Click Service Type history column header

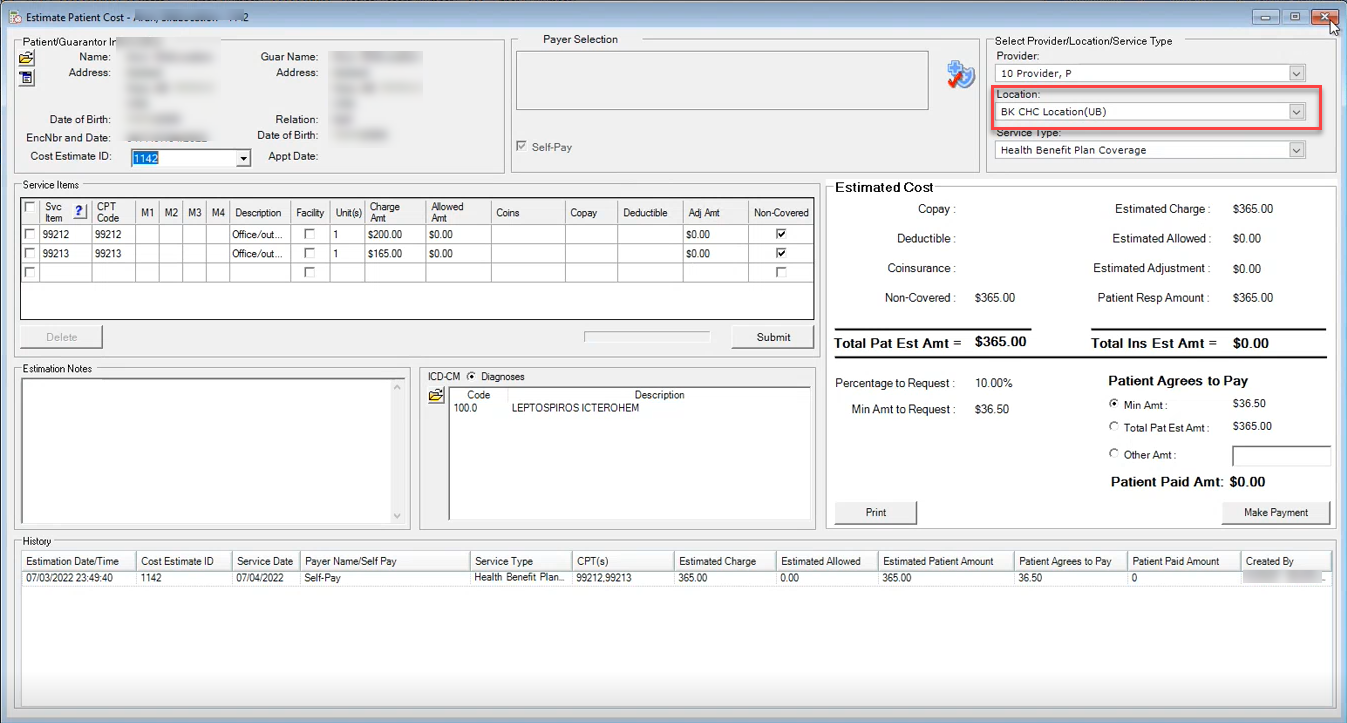pyautogui.click(x=521, y=561)
